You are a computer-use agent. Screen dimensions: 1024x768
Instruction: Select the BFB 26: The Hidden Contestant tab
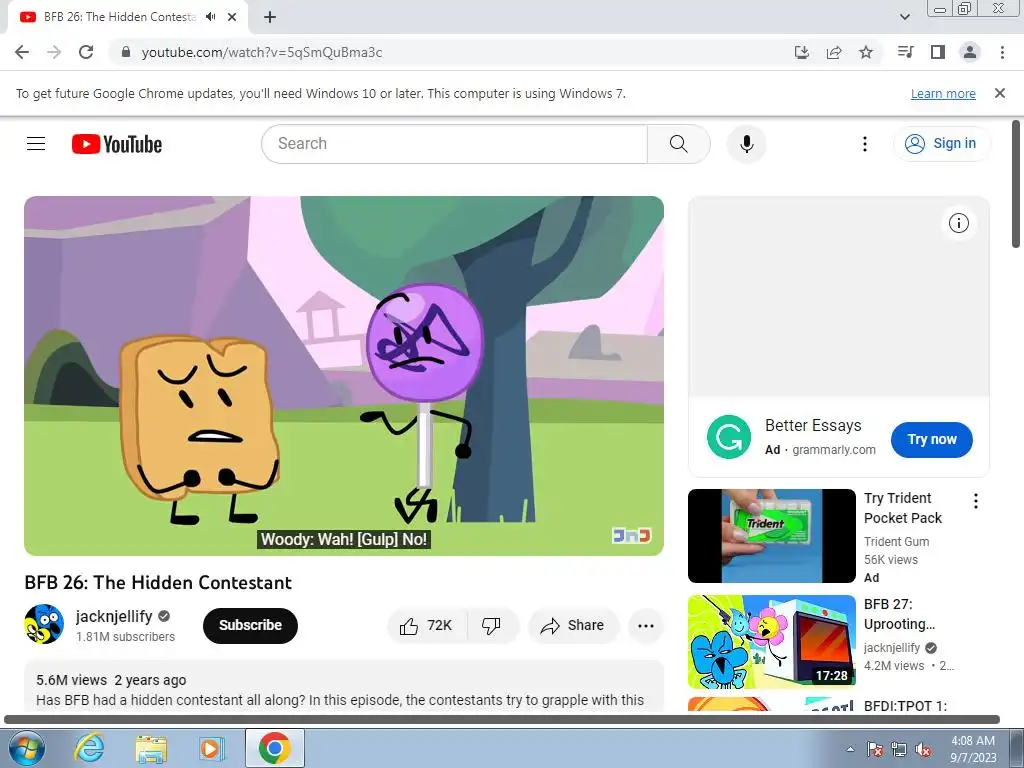(x=120, y=17)
